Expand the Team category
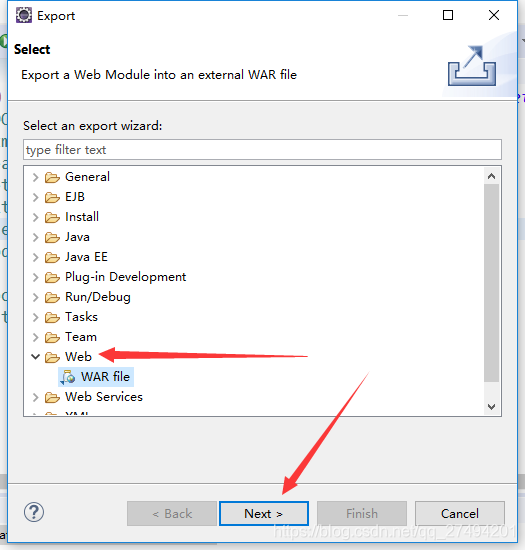The image size is (525, 550). tap(35, 337)
